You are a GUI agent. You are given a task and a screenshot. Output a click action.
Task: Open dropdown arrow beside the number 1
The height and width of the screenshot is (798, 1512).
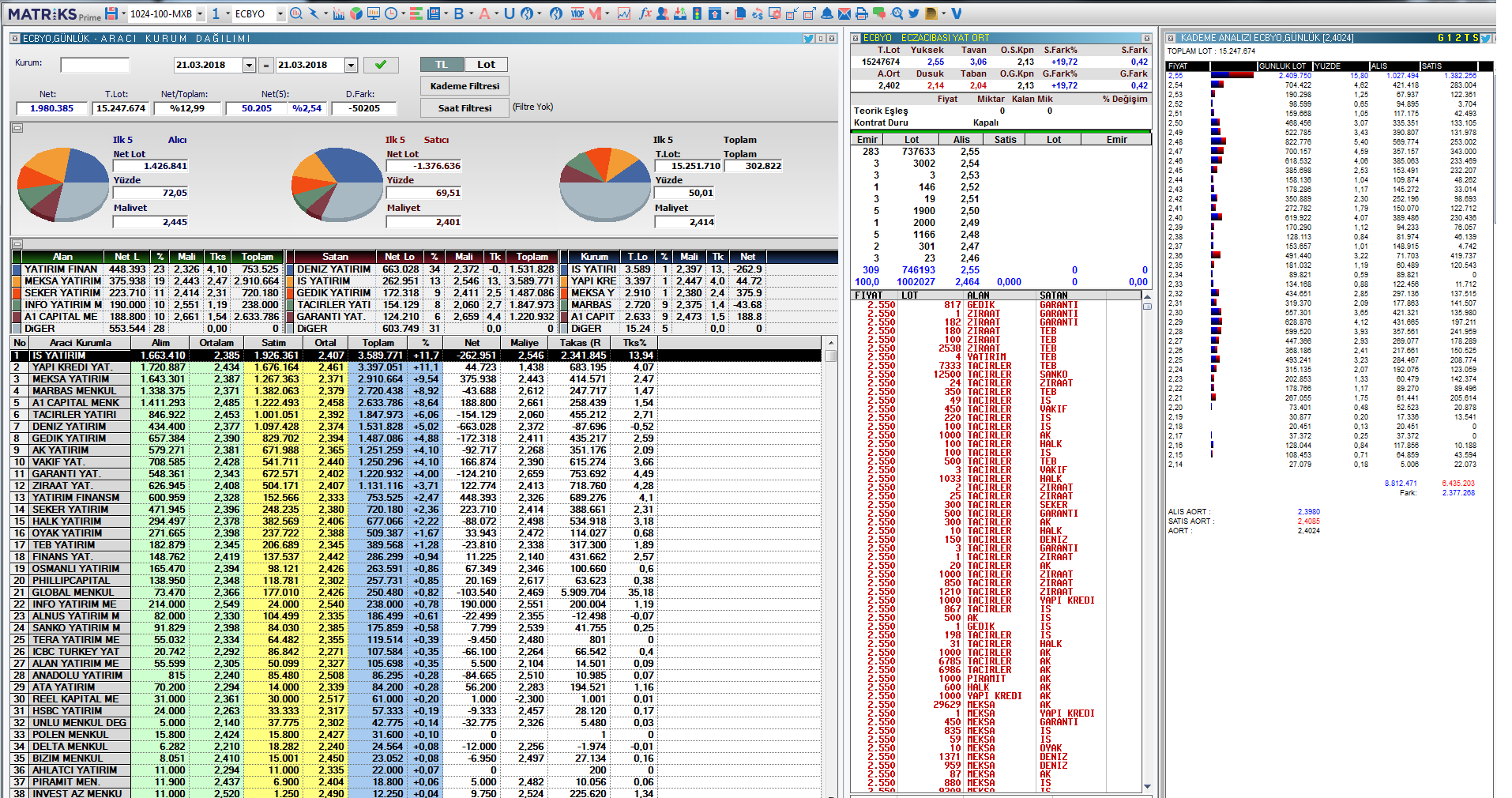click(228, 14)
